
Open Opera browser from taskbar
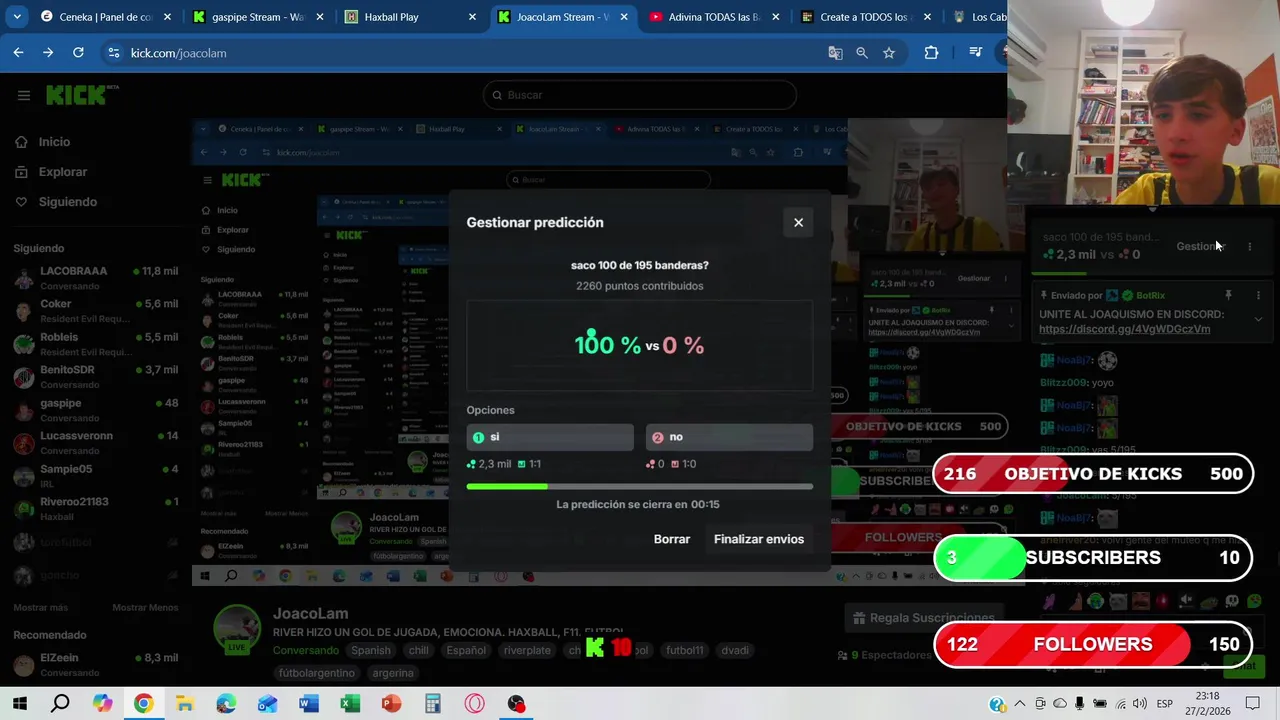[x=474, y=704]
